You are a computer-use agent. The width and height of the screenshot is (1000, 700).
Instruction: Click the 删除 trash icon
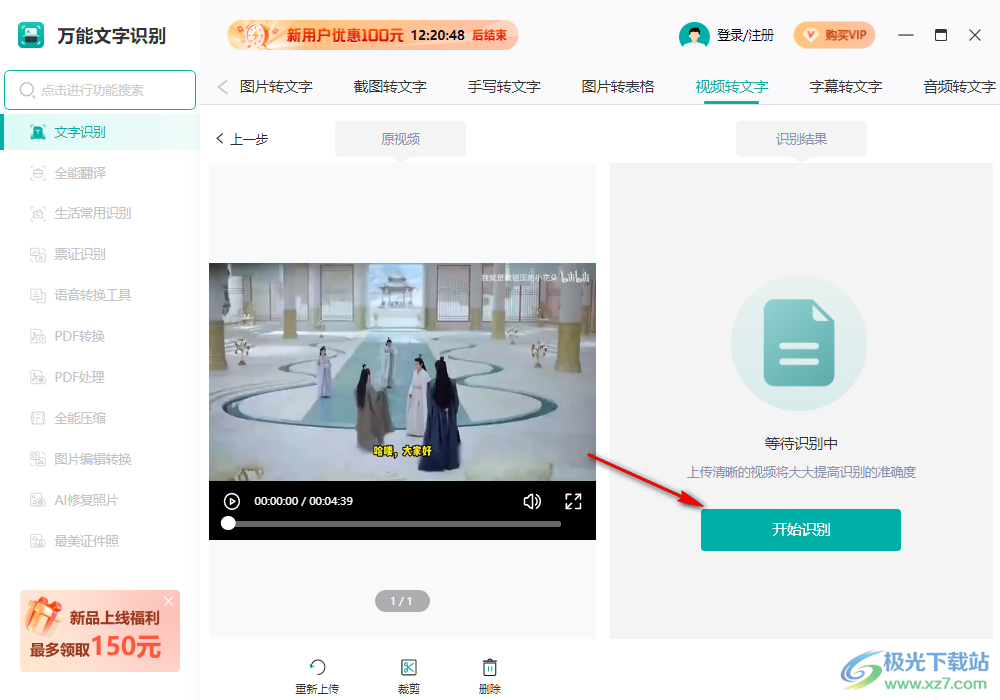(490, 667)
